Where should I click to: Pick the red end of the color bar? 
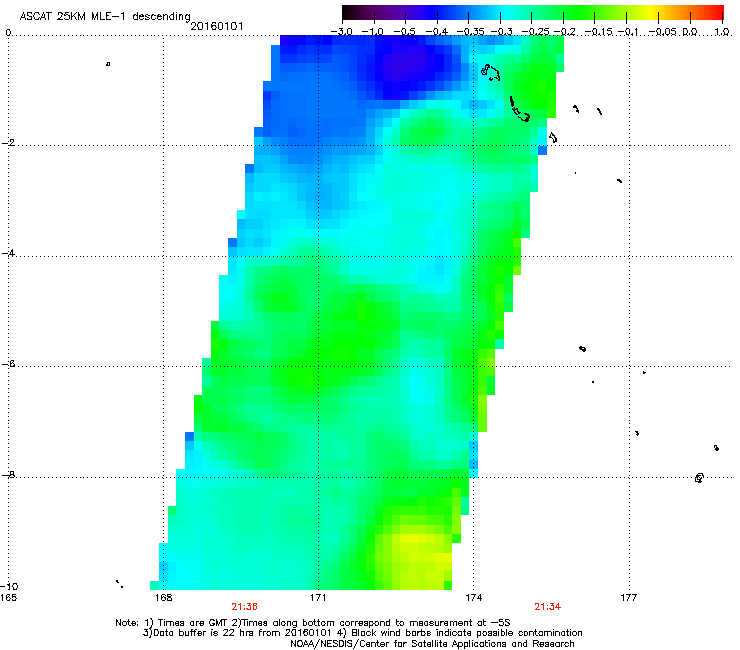[716, 12]
